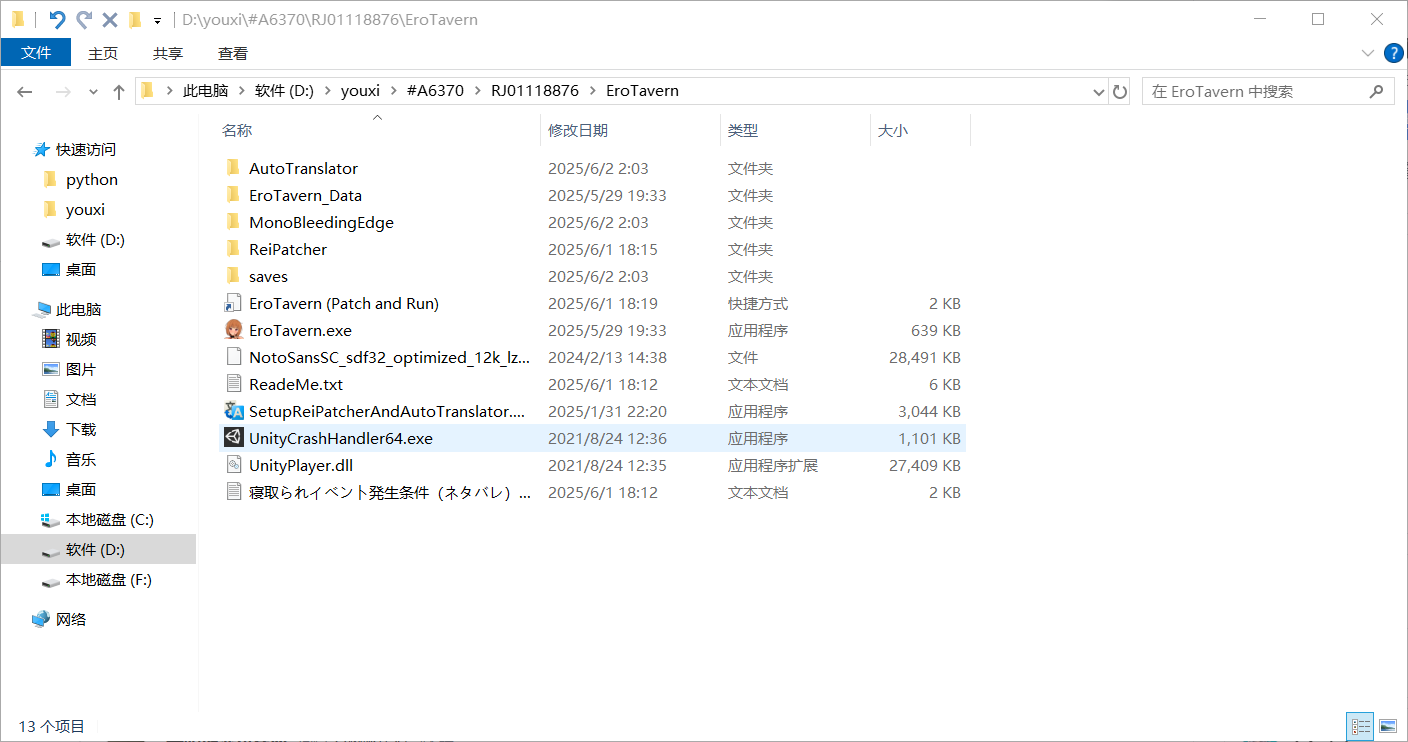Click RJ01118876 breadcrumb in address bar

click(x=535, y=91)
